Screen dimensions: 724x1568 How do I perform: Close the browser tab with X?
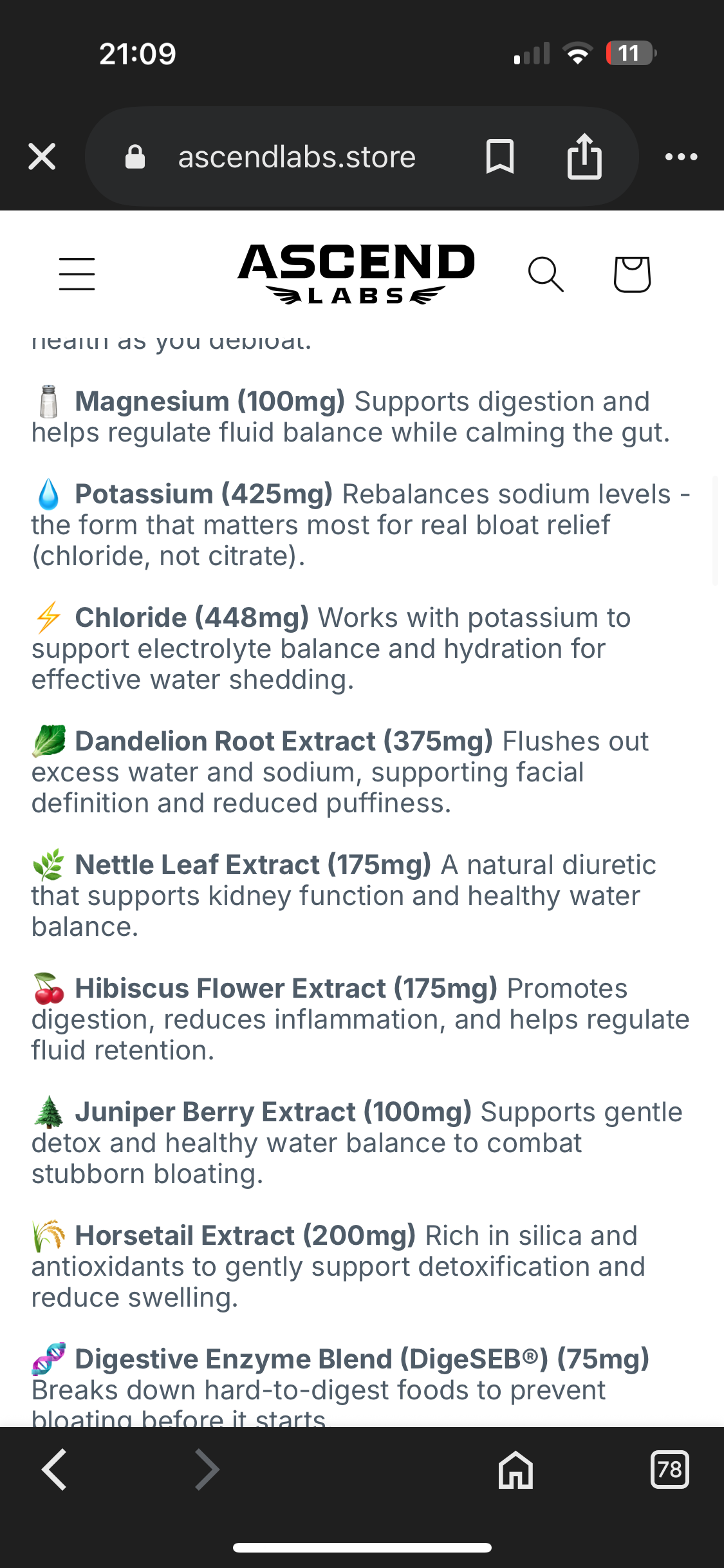[x=42, y=156]
